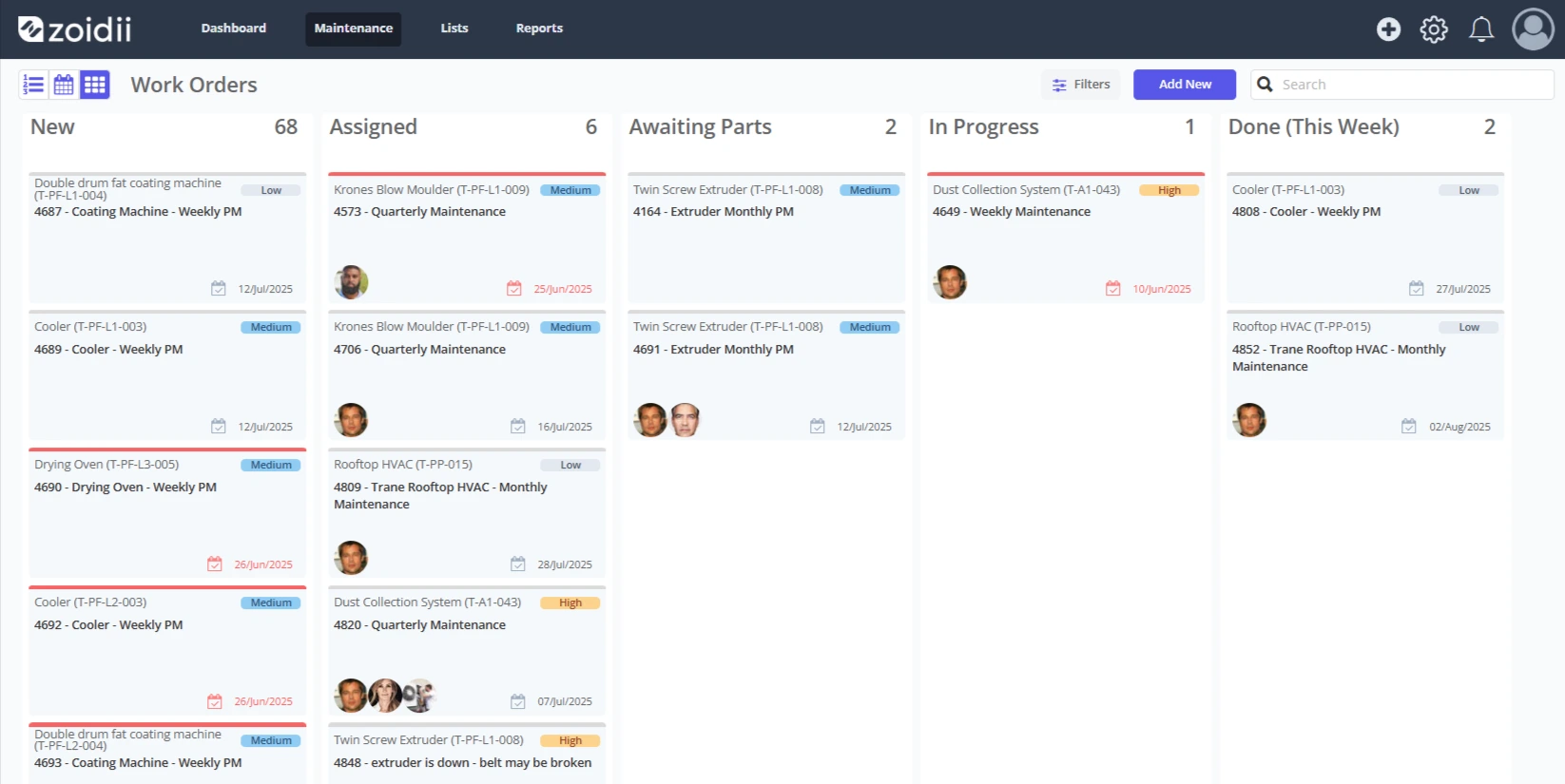Click assignee avatar on work order 4809
The width and height of the screenshot is (1565, 784).
pos(351,558)
